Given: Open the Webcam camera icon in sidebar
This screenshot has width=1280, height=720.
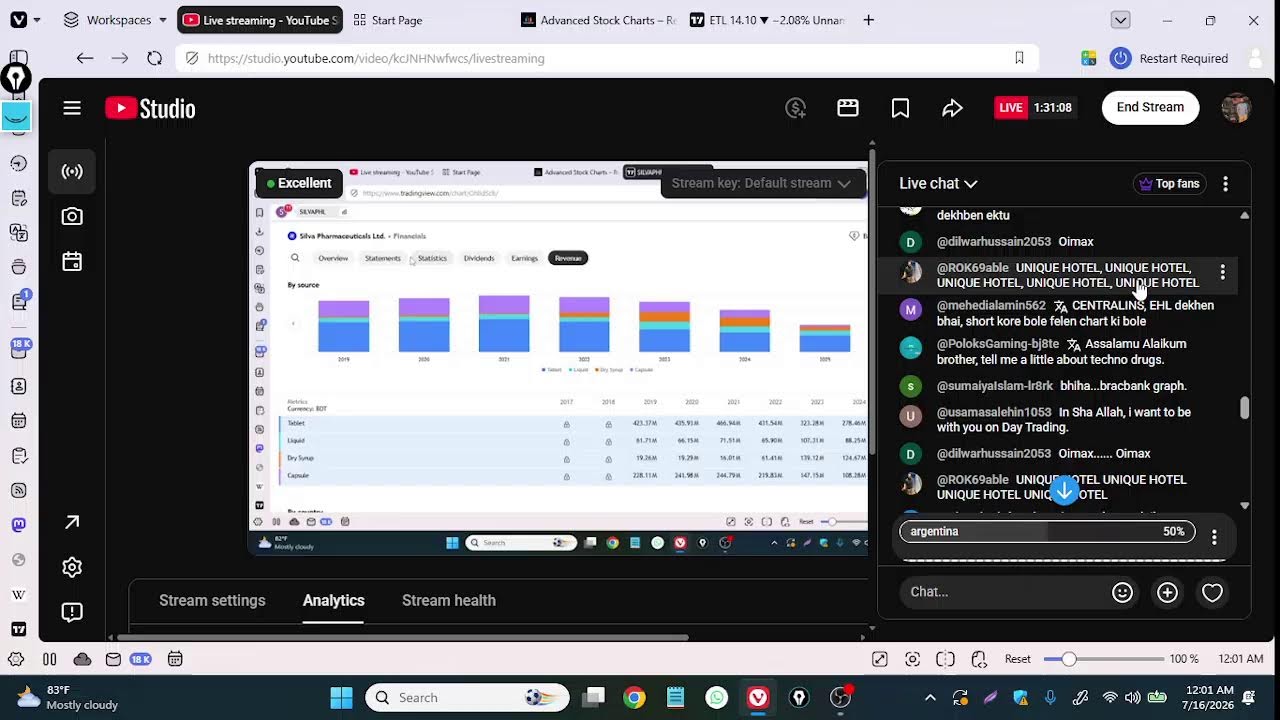Looking at the screenshot, I should click(x=72, y=216).
